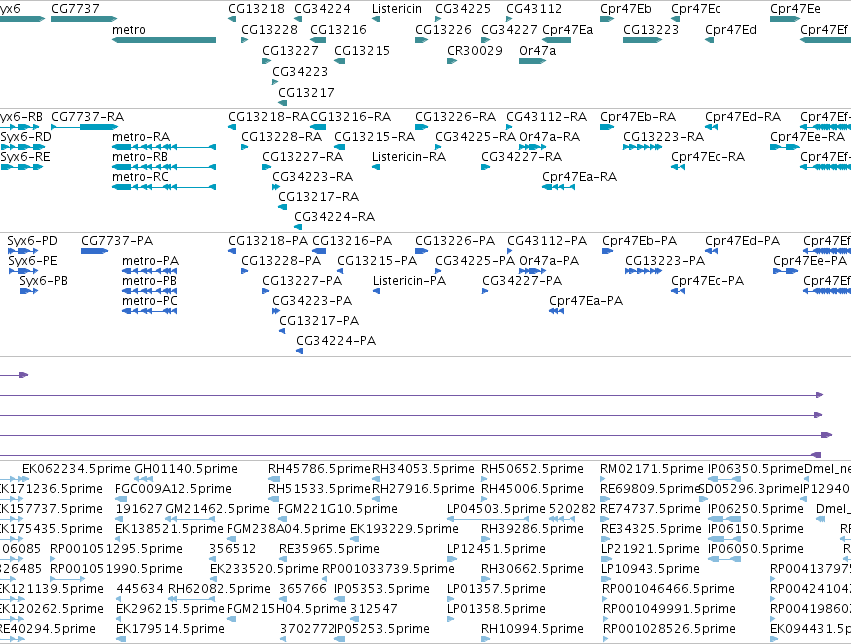Select the metro-RA transcript label
Viewport: 851px width, 644px height.
coord(141,137)
